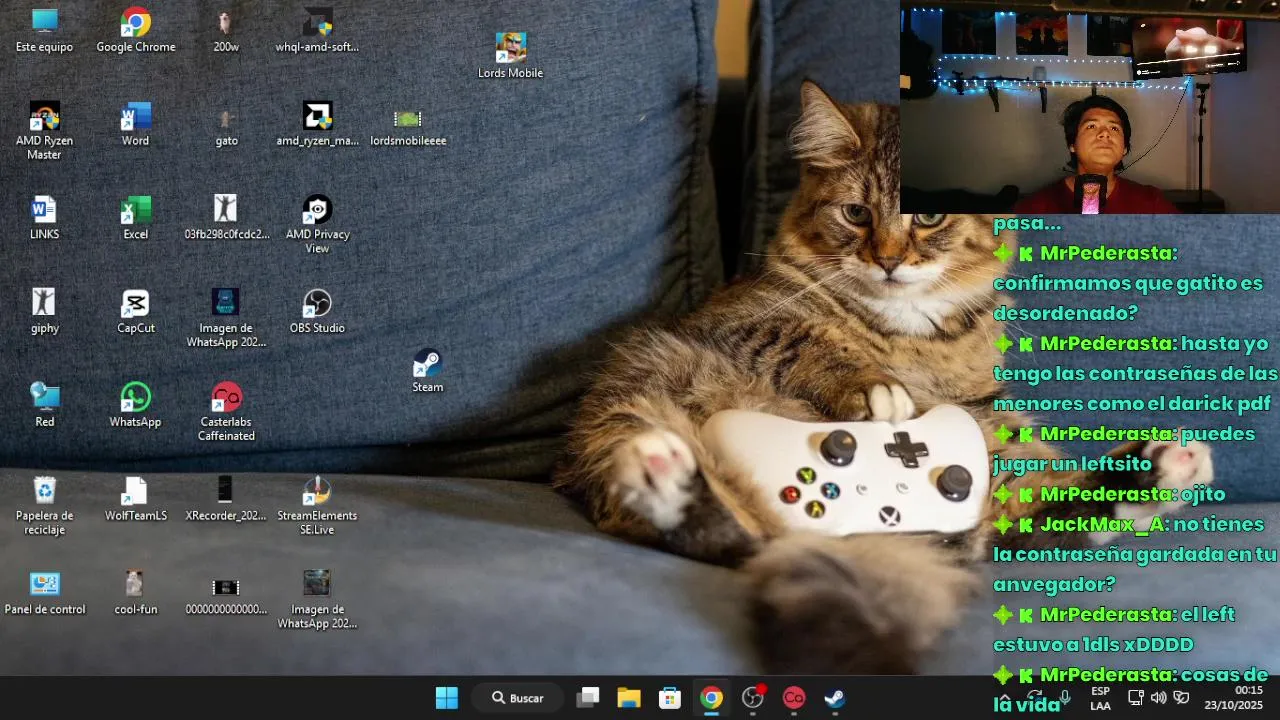
Task: Click the ESP LAA language indicator
Action: pyautogui.click(x=1100, y=698)
